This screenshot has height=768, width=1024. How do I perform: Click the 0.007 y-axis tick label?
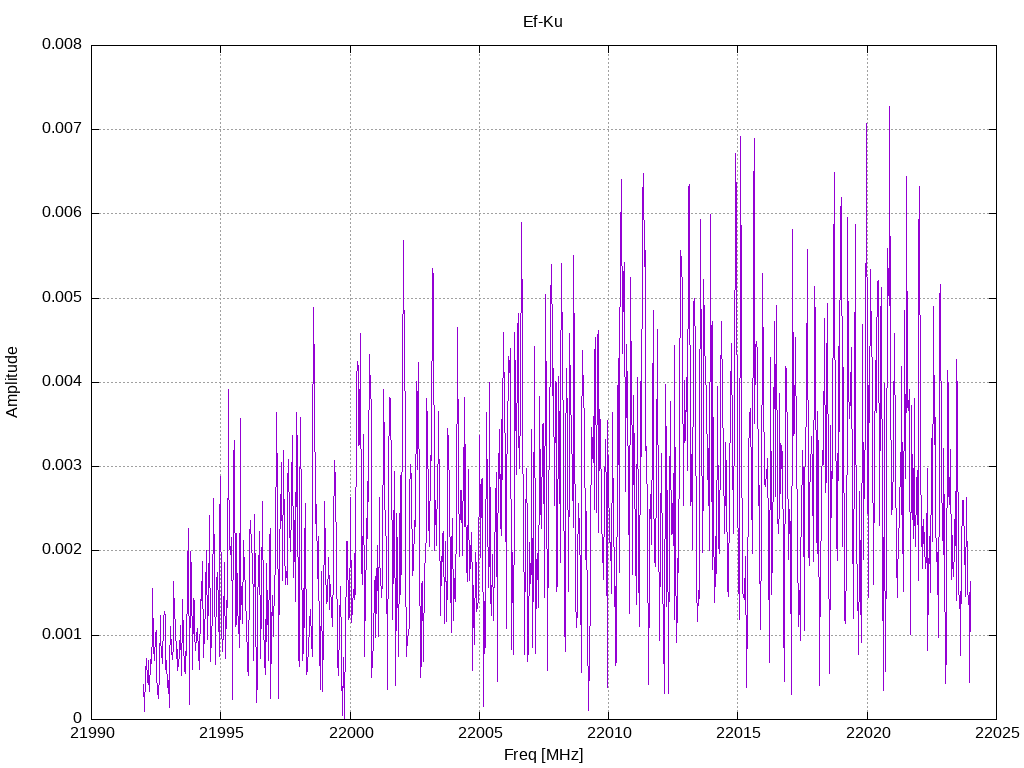[62, 129]
